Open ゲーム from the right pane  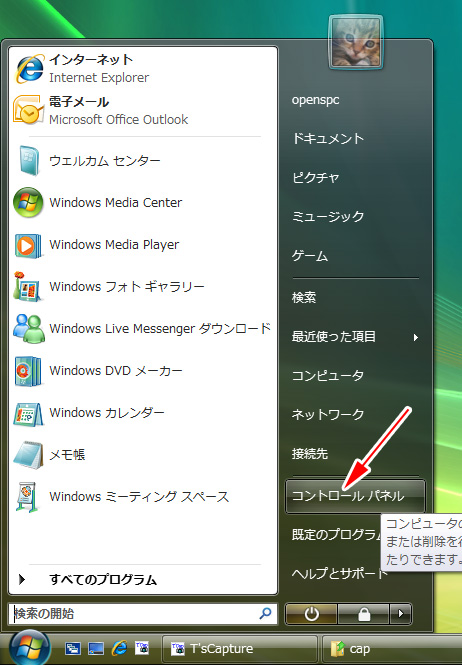coord(310,255)
